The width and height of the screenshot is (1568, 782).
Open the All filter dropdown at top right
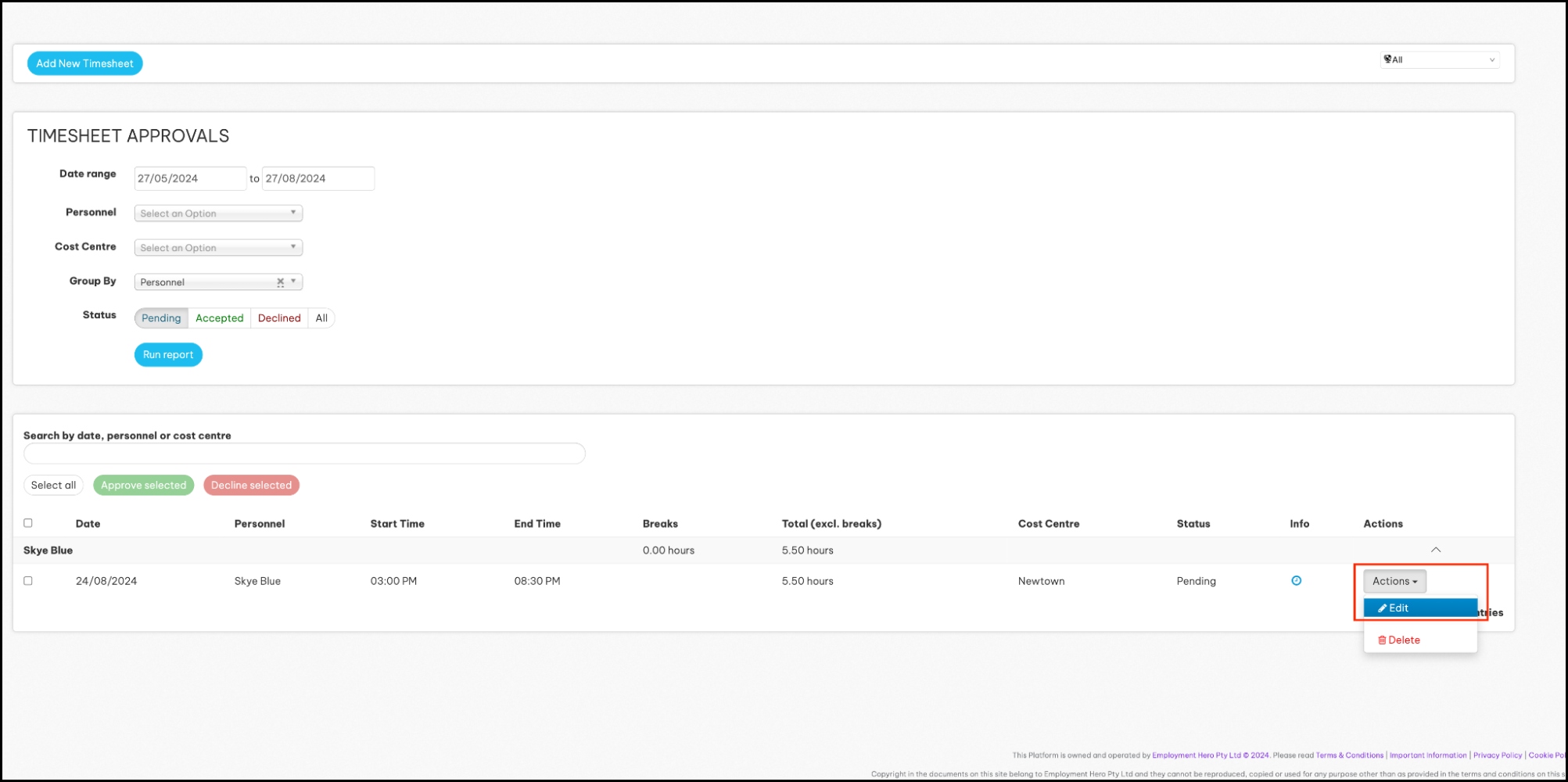click(1439, 59)
